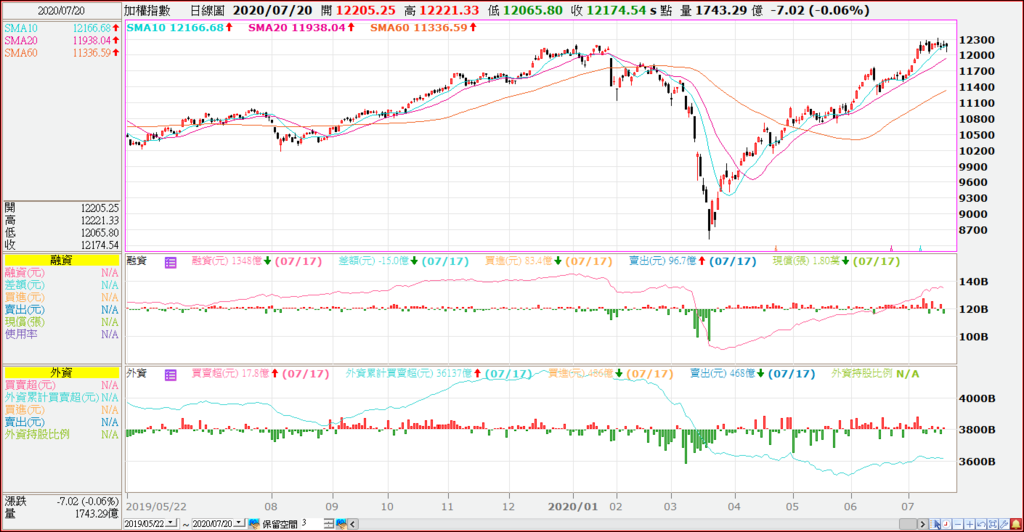Click the SMA60 row in left panel
This screenshot has height=532, width=1024.
coord(62,53)
